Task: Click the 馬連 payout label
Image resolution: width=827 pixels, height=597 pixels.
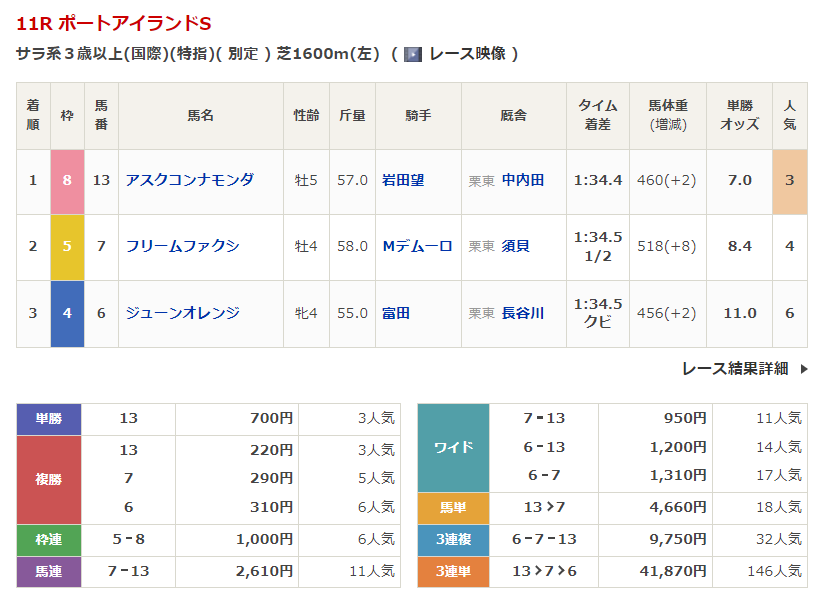Action: tap(49, 571)
